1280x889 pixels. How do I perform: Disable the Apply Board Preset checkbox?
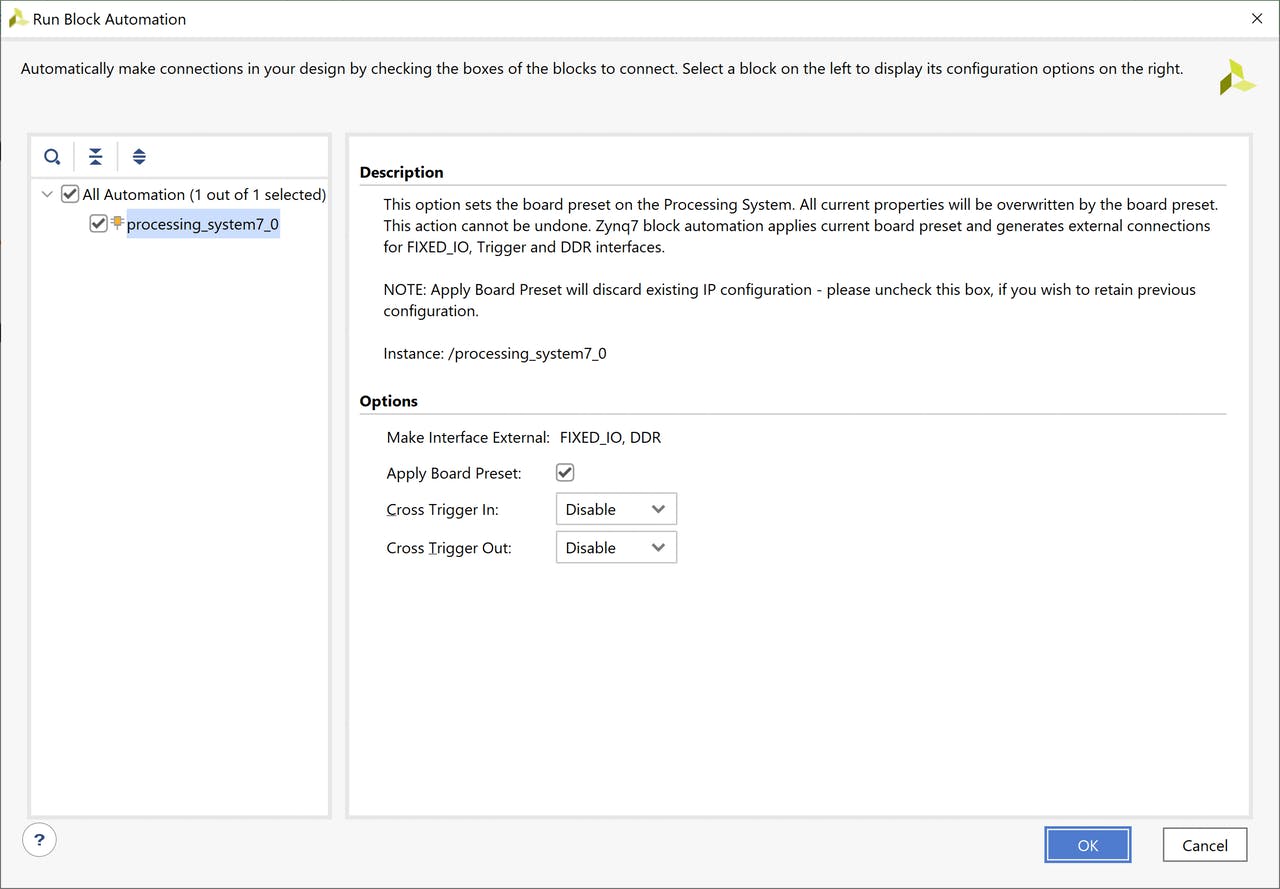tap(565, 473)
